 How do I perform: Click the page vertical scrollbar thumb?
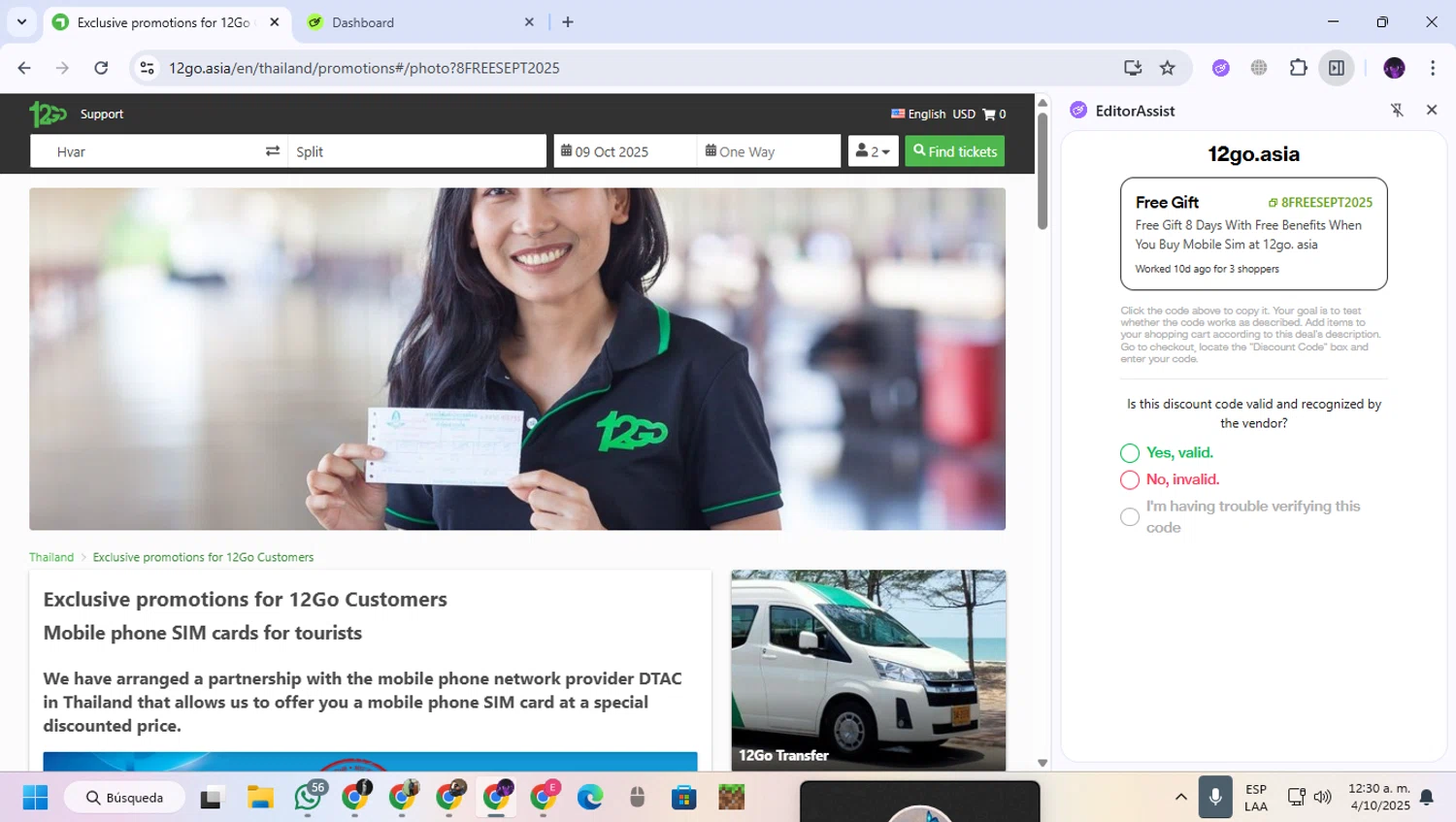[1042, 171]
